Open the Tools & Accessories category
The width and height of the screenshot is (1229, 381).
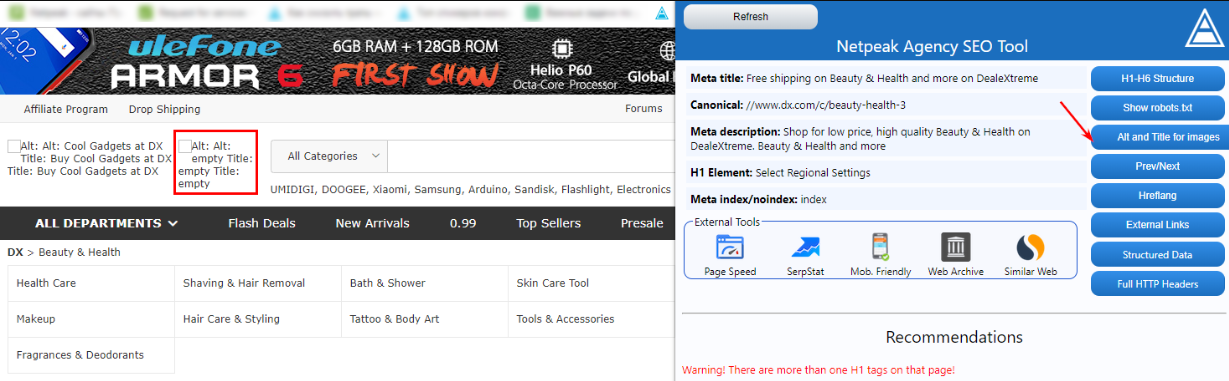click(565, 319)
